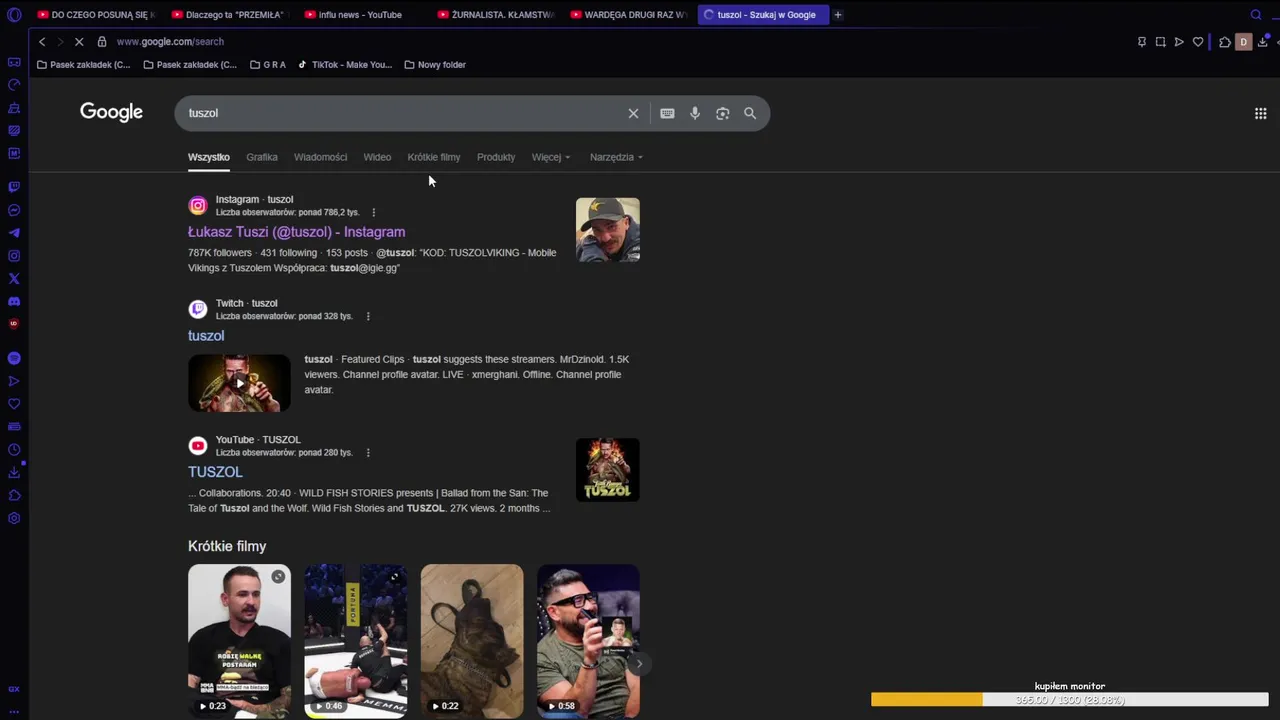
Task: Open the 'Nowy folder' bookmark folder
Action: [435, 65]
